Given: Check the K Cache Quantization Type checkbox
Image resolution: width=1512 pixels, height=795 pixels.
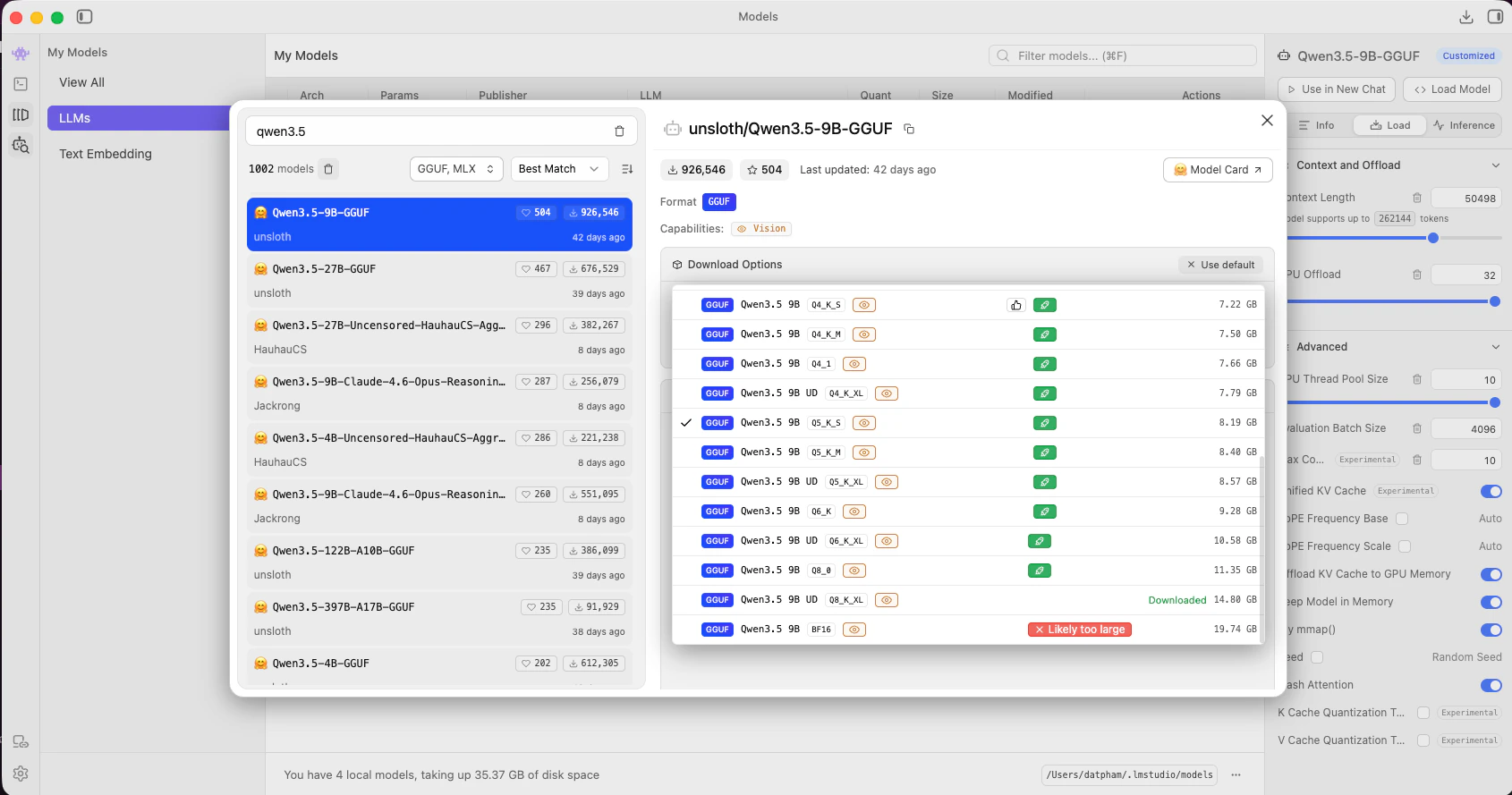Looking at the screenshot, I should click(x=1423, y=713).
